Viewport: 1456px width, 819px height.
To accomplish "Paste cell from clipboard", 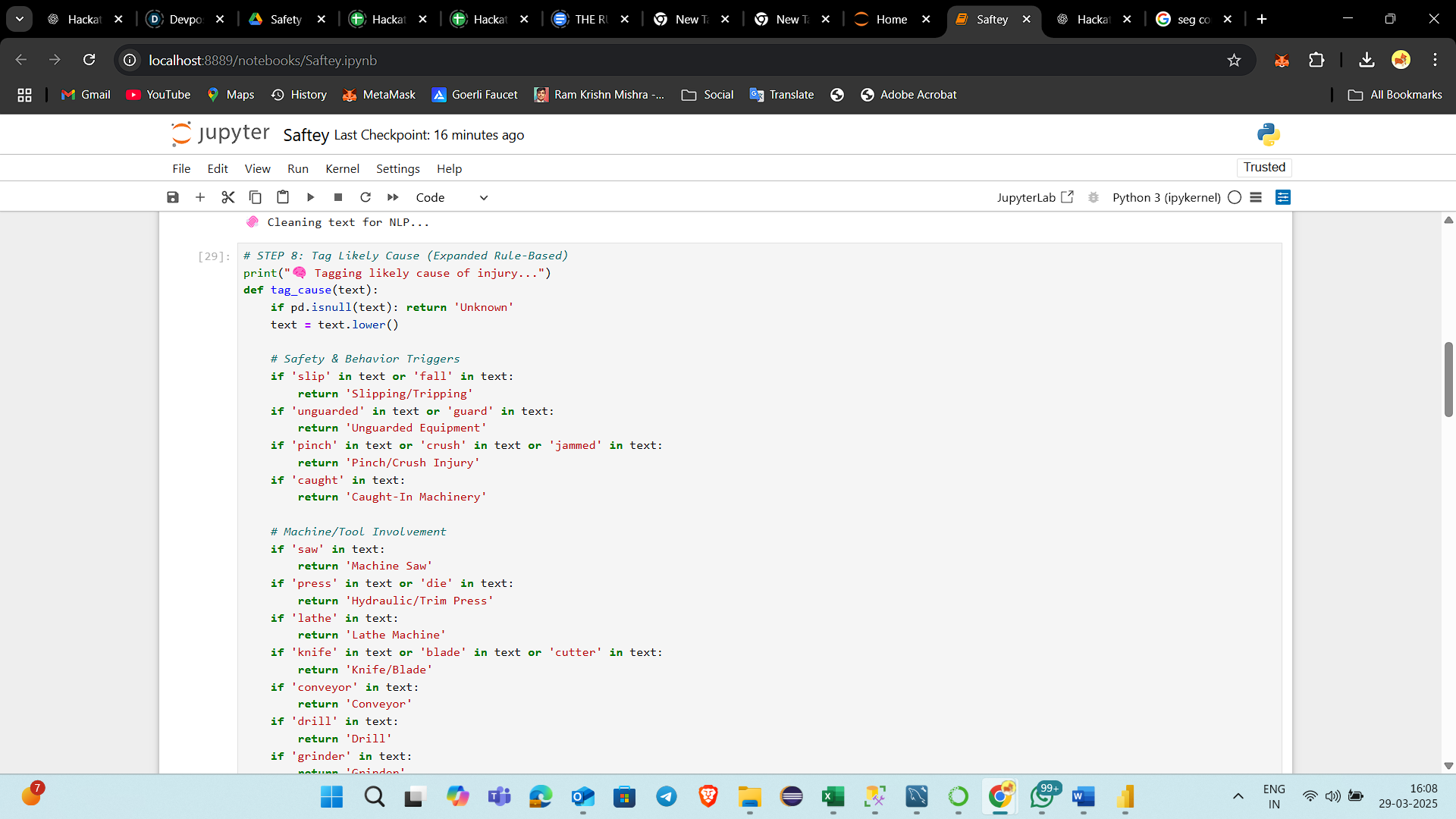I will point(283,197).
